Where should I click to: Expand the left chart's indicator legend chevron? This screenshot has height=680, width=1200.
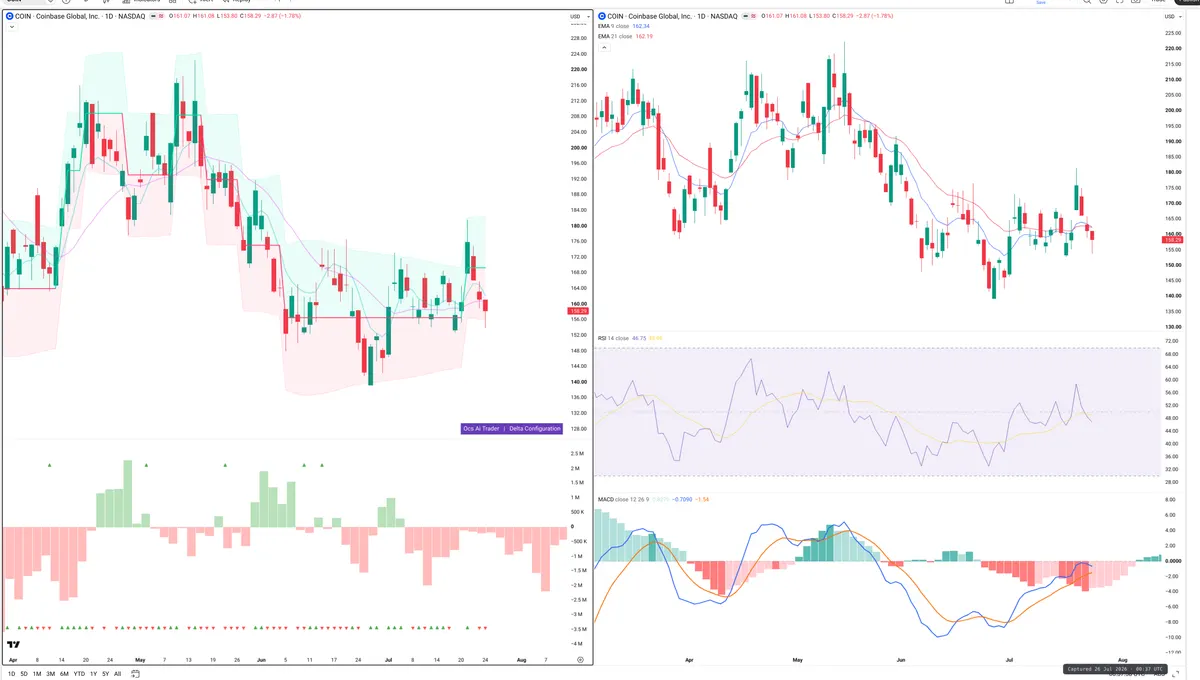[11, 27]
